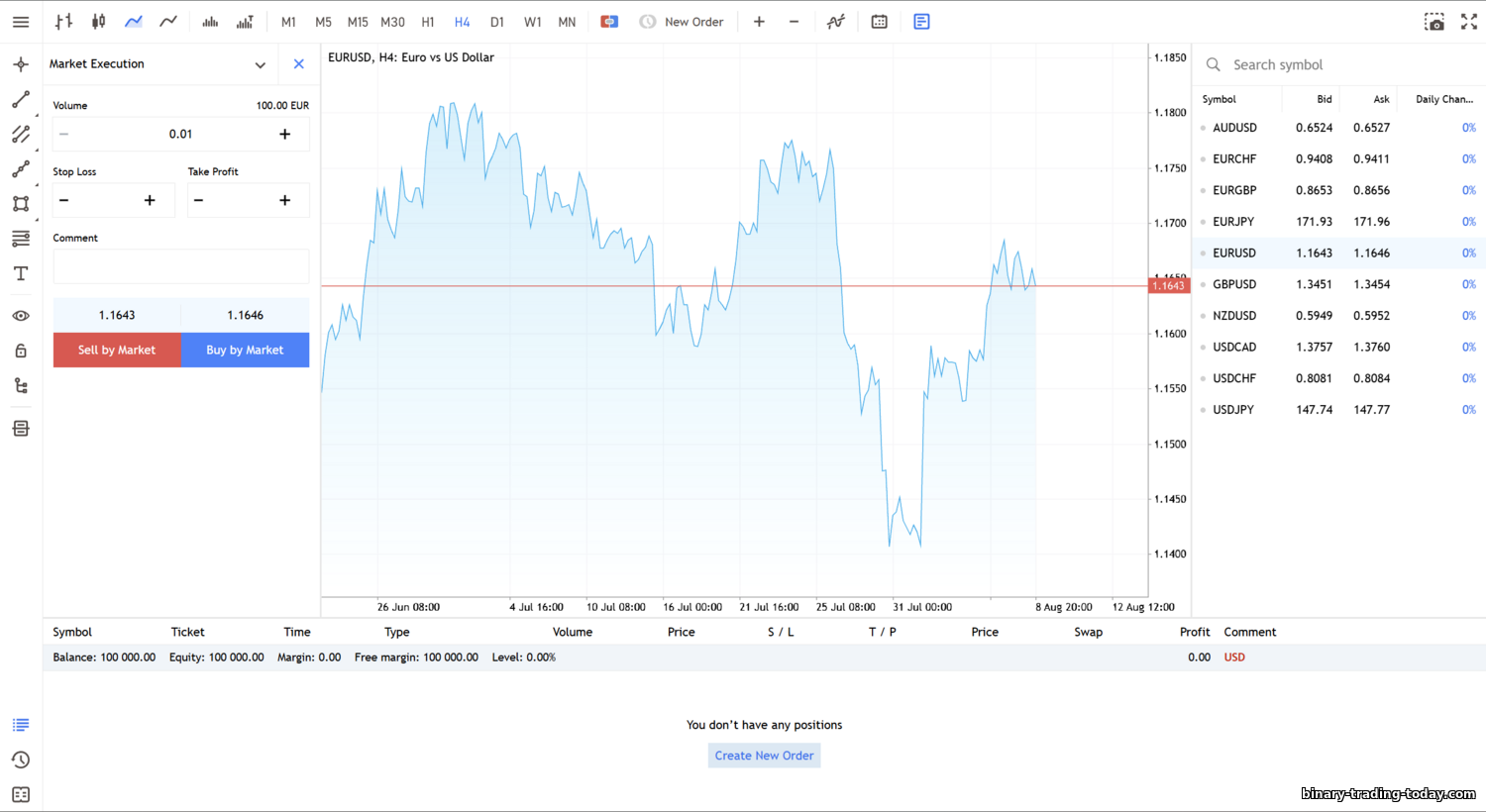Increase the order volume with plus

284,135
